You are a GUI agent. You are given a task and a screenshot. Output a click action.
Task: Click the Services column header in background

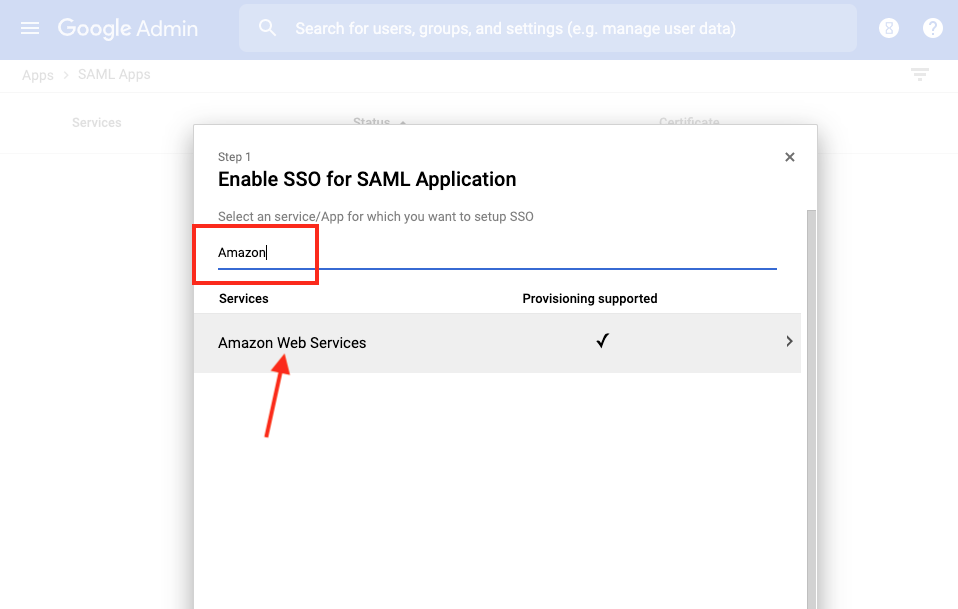(x=97, y=123)
